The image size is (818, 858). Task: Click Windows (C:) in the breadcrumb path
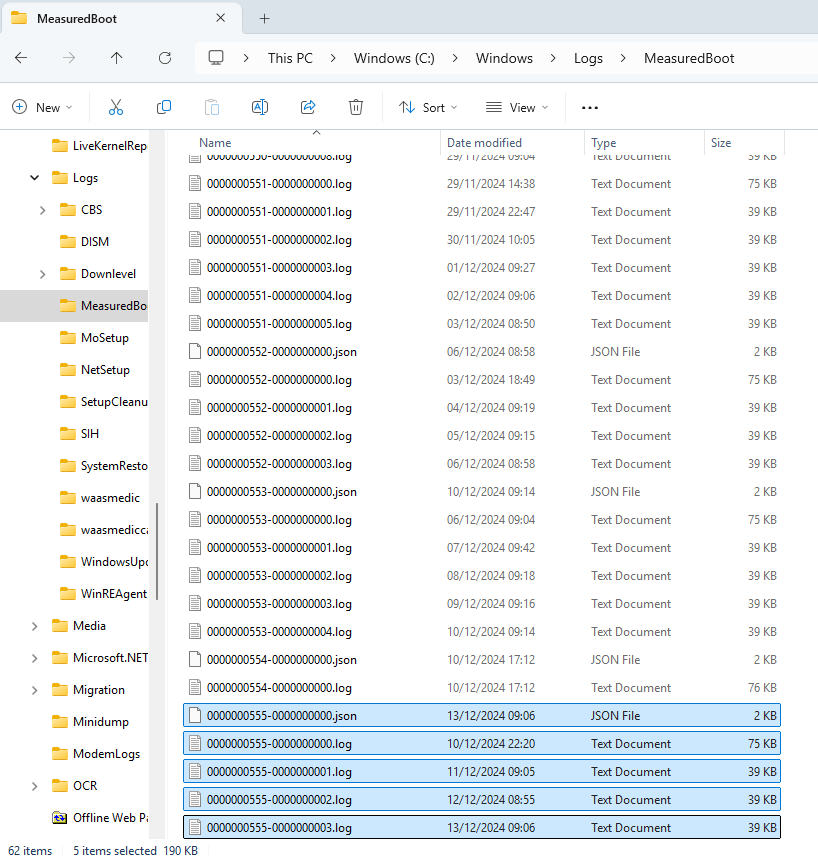point(394,58)
